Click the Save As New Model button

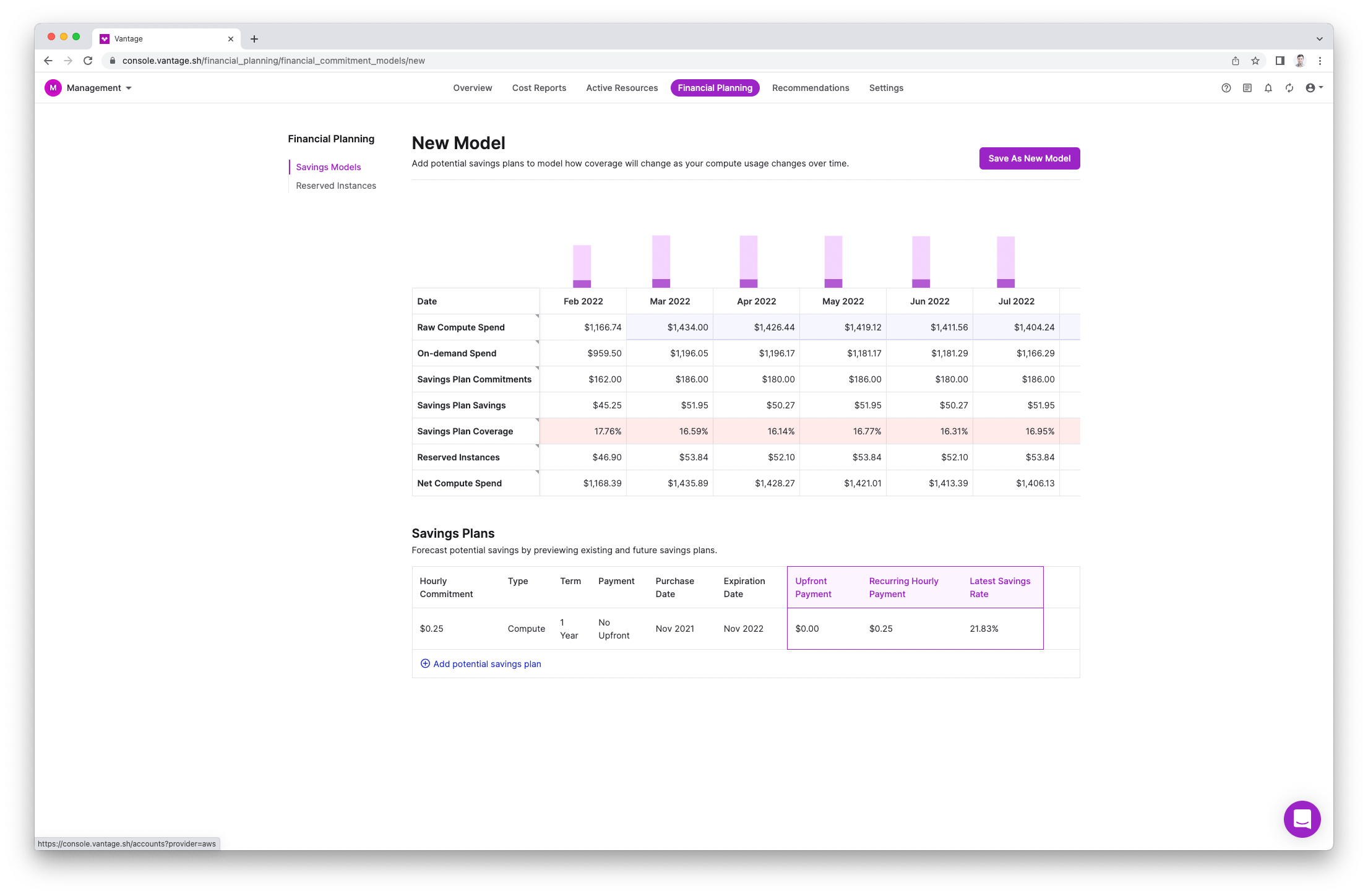point(1029,158)
